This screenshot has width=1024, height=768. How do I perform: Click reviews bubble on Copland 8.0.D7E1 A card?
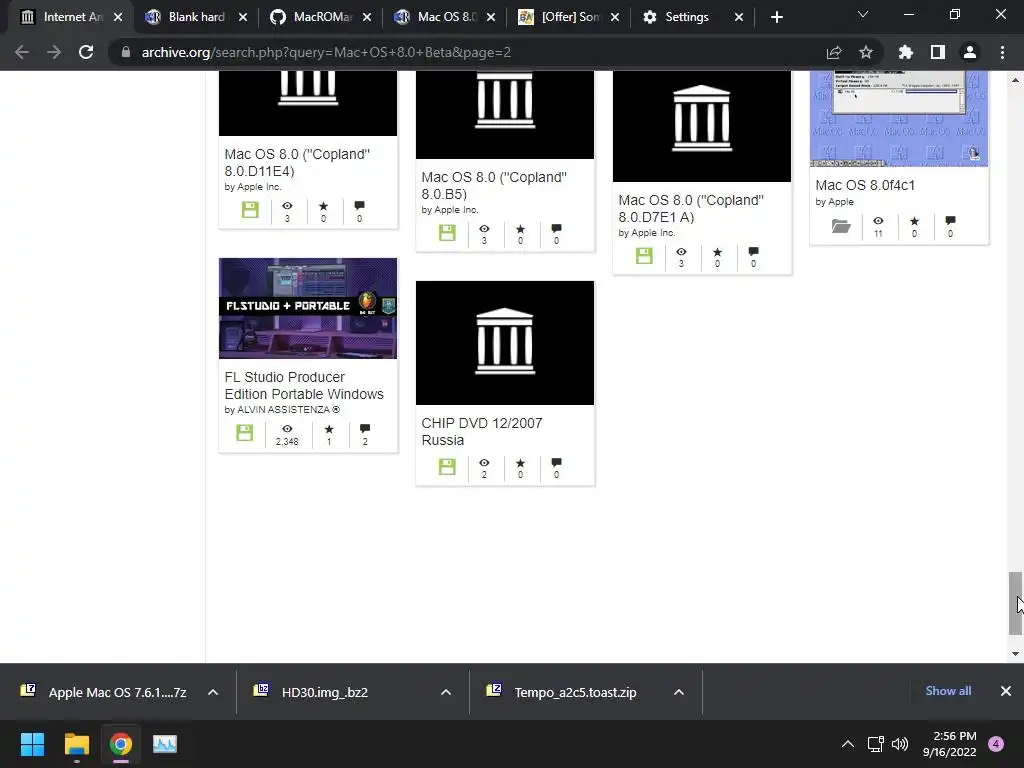click(x=754, y=251)
